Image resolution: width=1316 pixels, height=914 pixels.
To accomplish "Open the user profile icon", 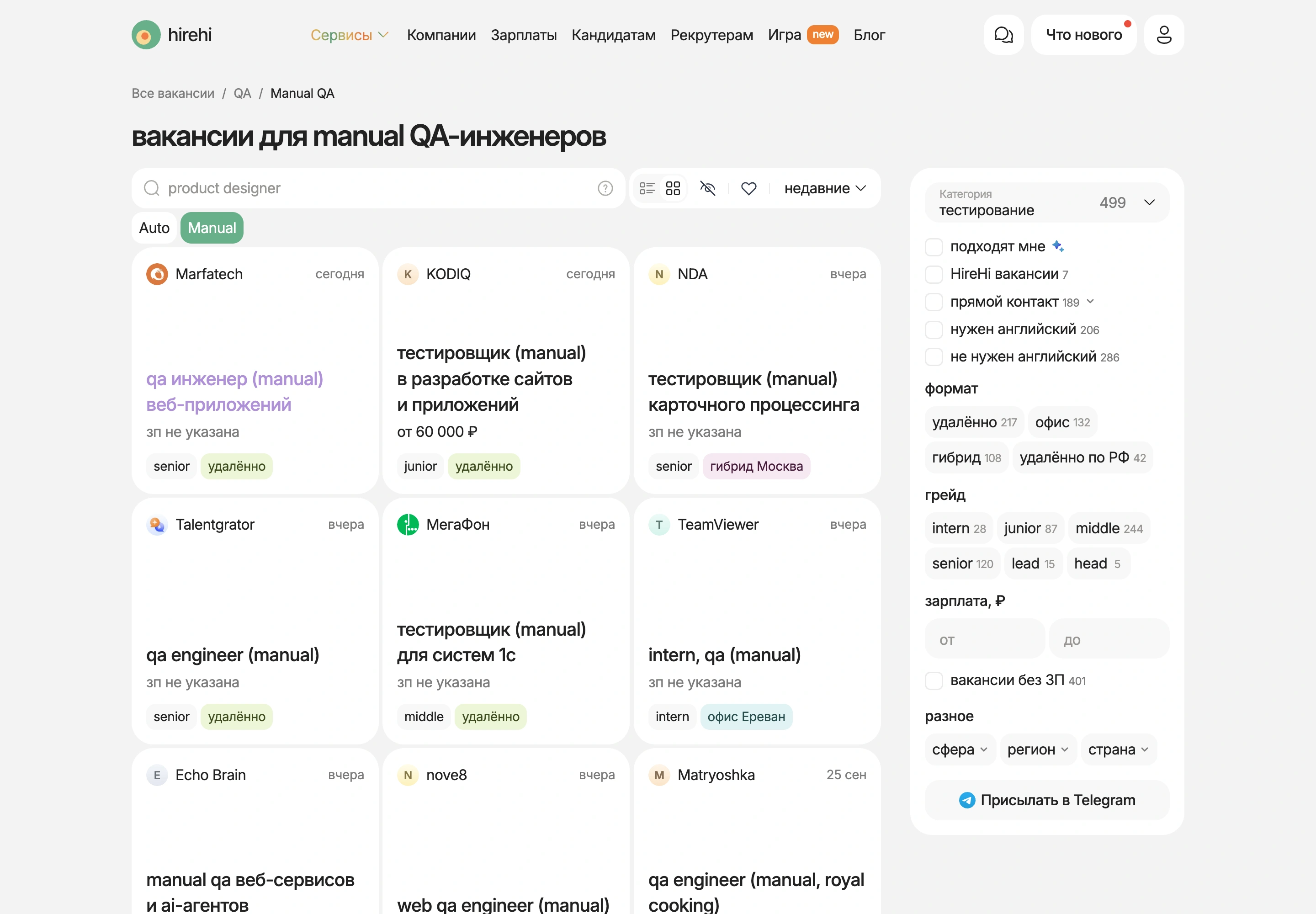I will point(1164,35).
